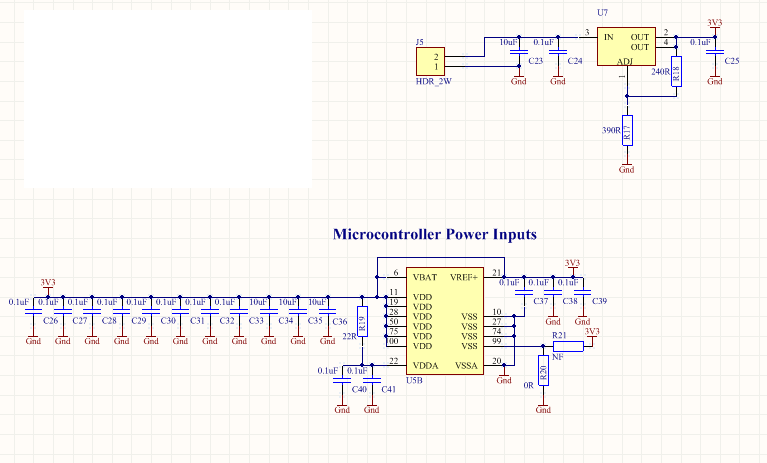Click the C24 designator label
This screenshot has width=767, height=463.
pyautogui.click(x=575, y=61)
